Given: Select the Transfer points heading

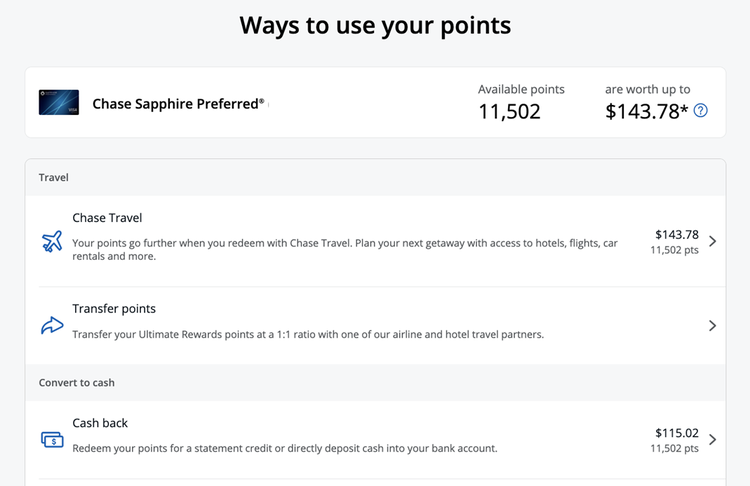Looking at the screenshot, I should point(114,309).
